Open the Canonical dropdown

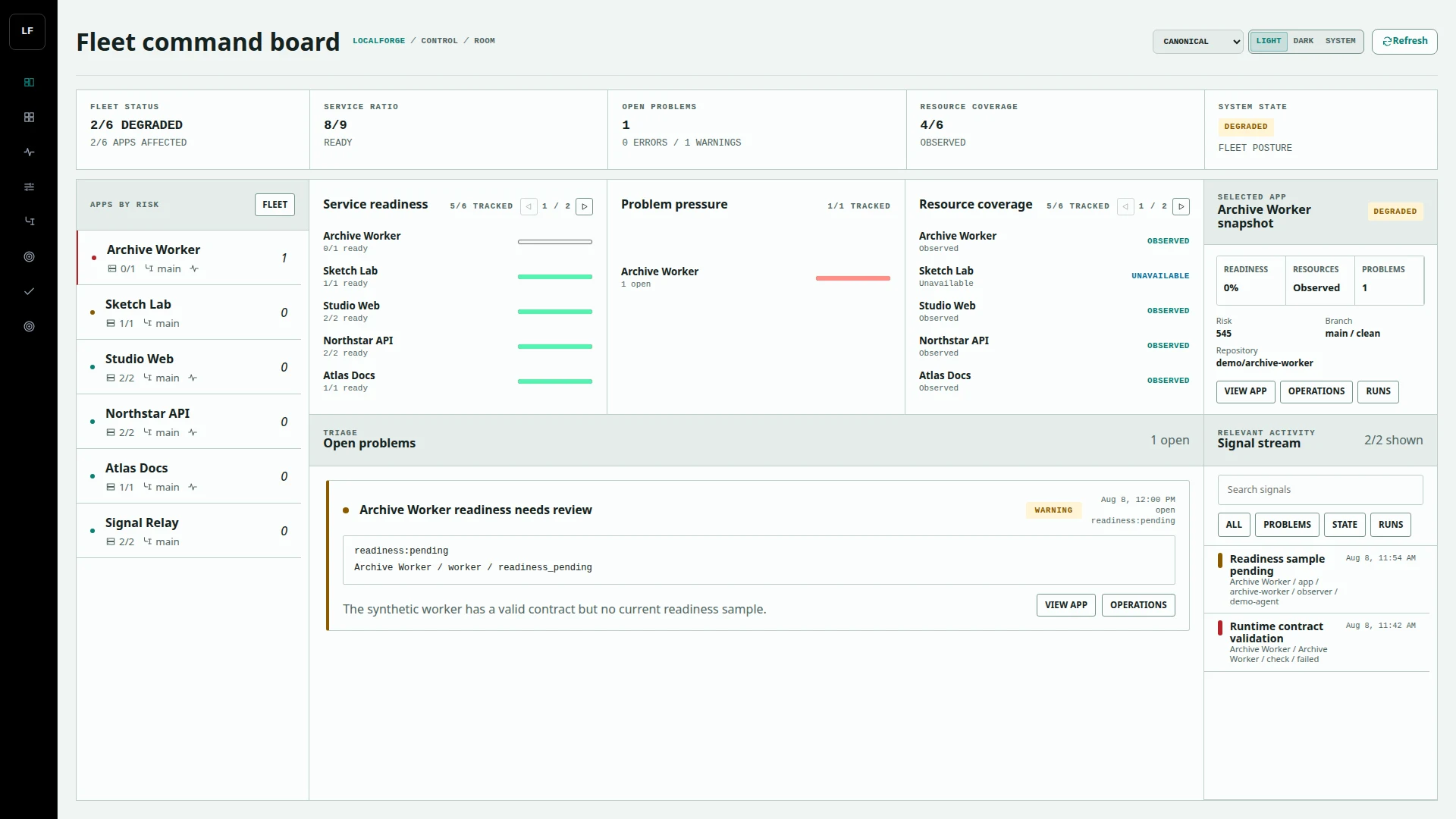pos(1197,42)
